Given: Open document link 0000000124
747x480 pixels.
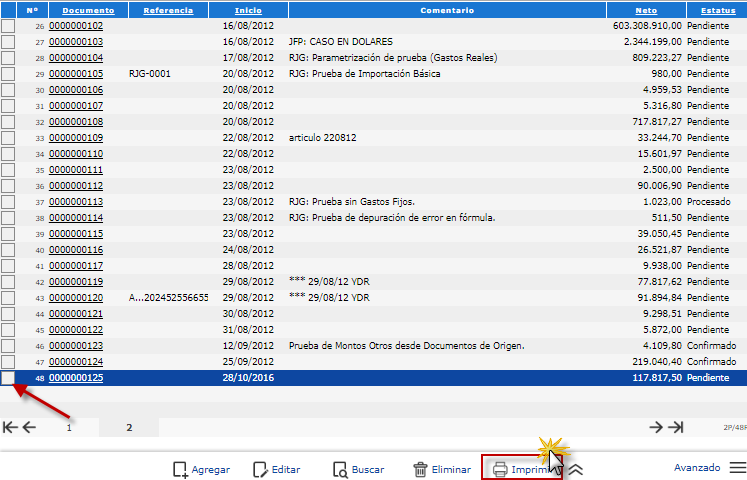Looking at the screenshot, I should 76,361.
